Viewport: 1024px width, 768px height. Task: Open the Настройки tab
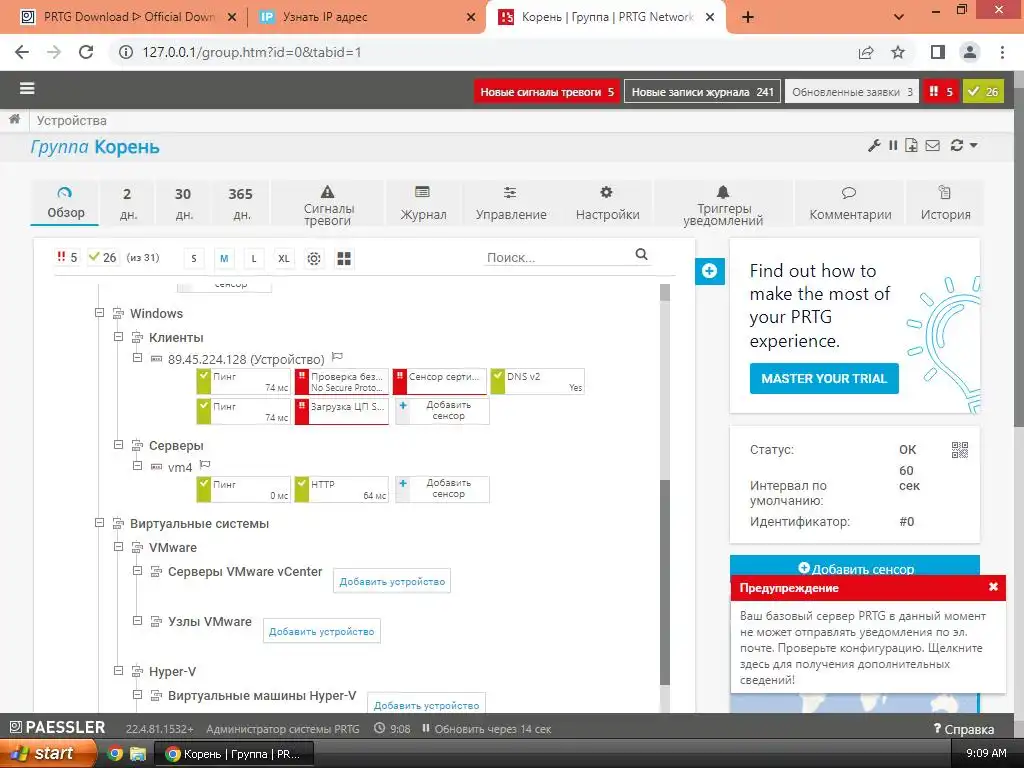(607, 203)
